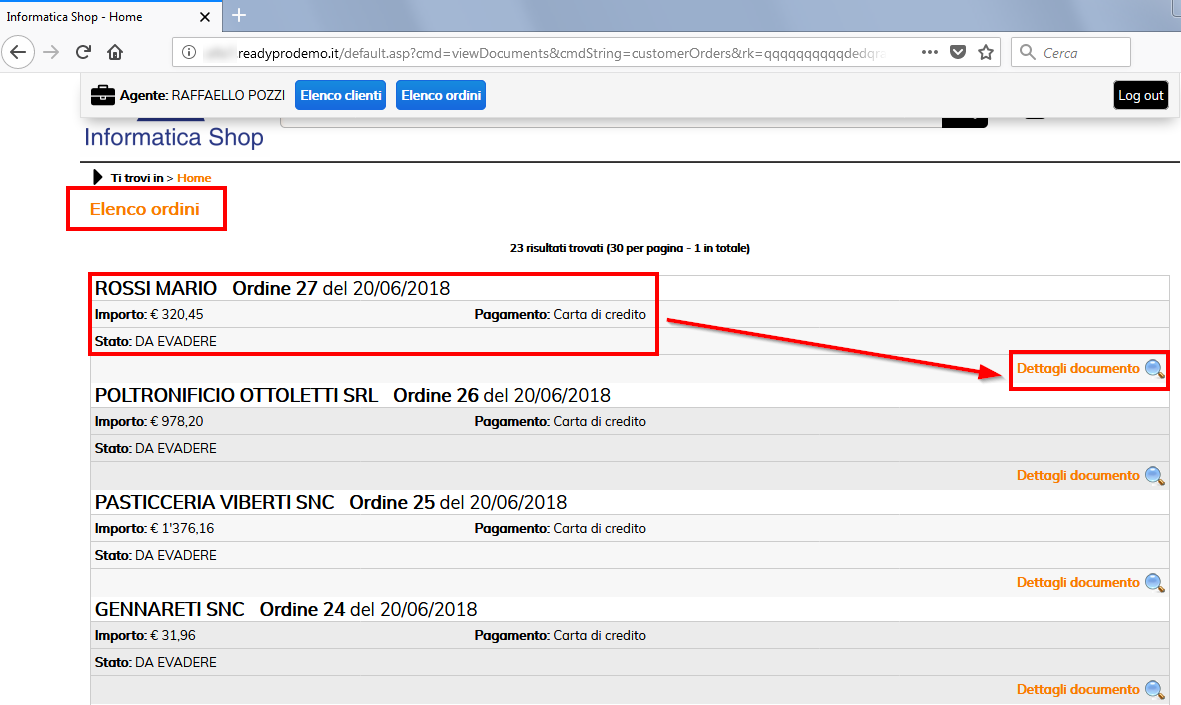The height and width of the screenshot is (705, 1181).
Task: Go back to the previous page
Action: tap(20, 52)
